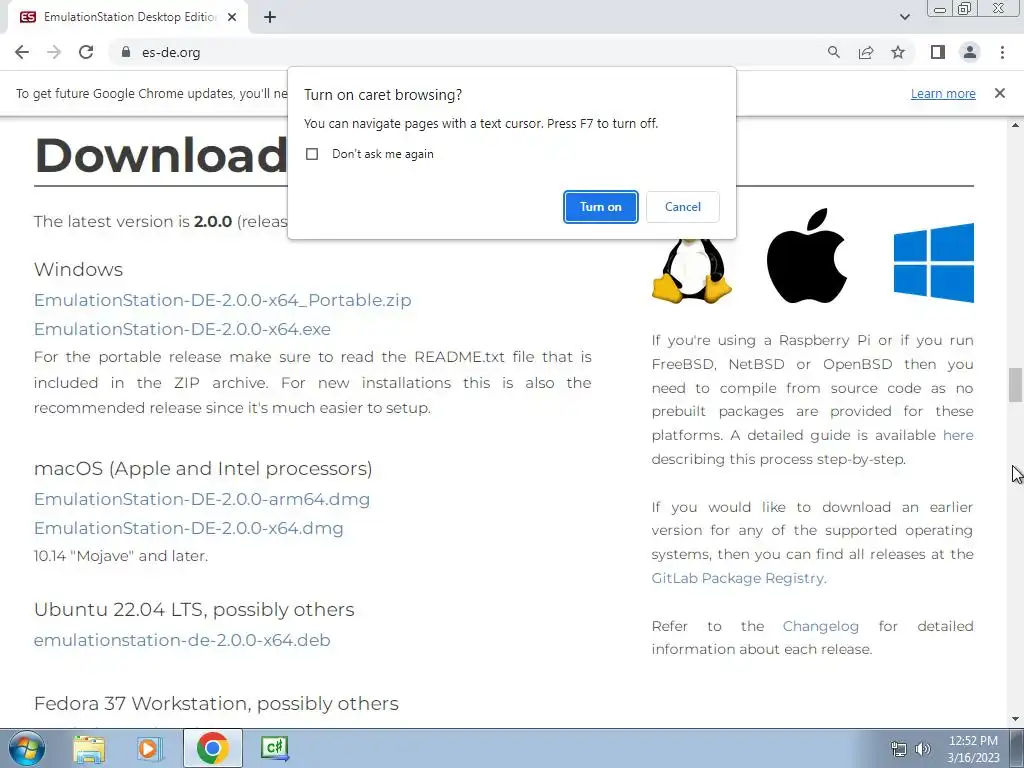The image size is (1024, 768).
Task: Open the zoom magnifier in address bar
Action: pyautogui.click(x=833, y=52)
